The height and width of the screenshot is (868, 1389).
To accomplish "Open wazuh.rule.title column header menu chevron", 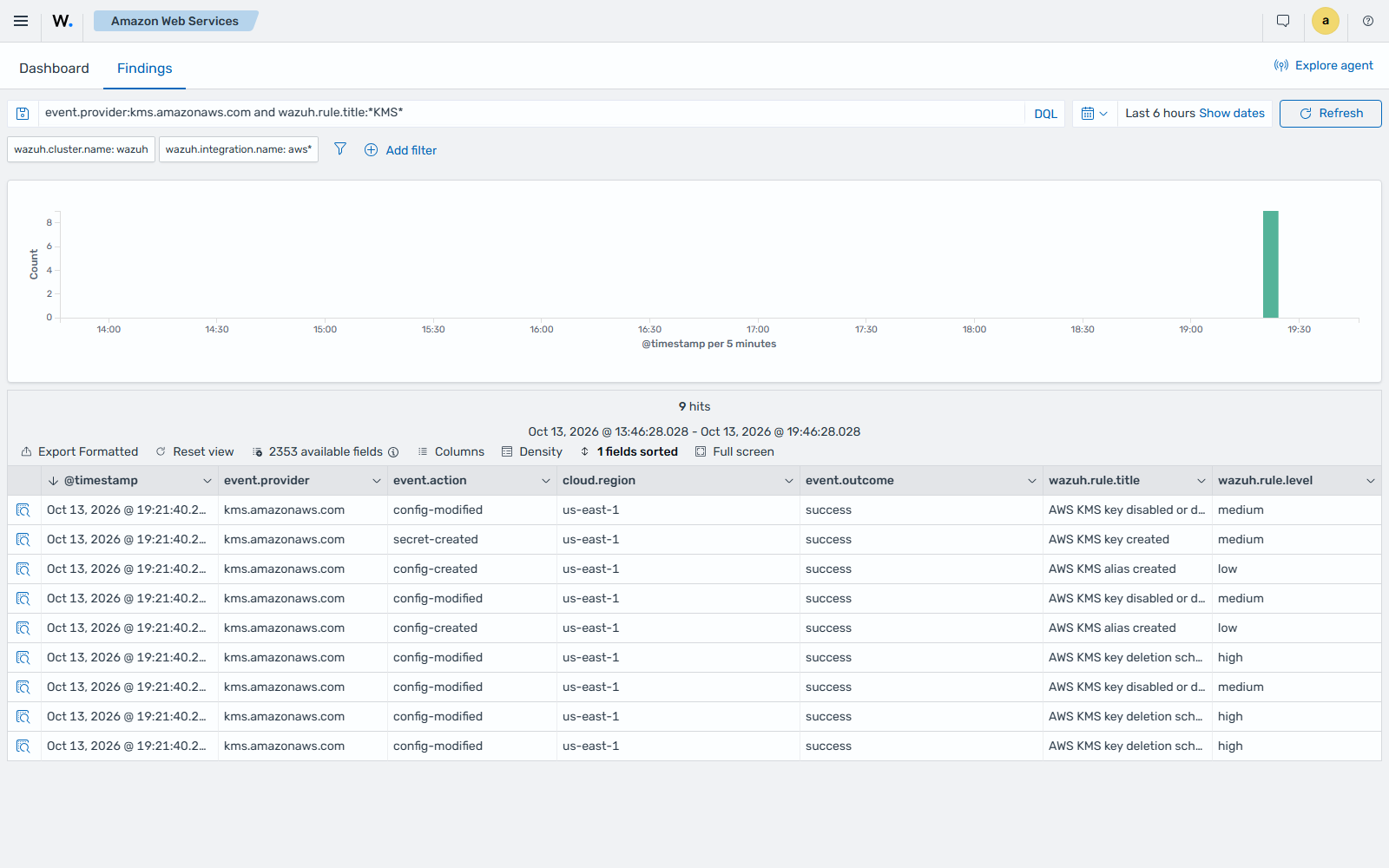I will point(1201,481).
